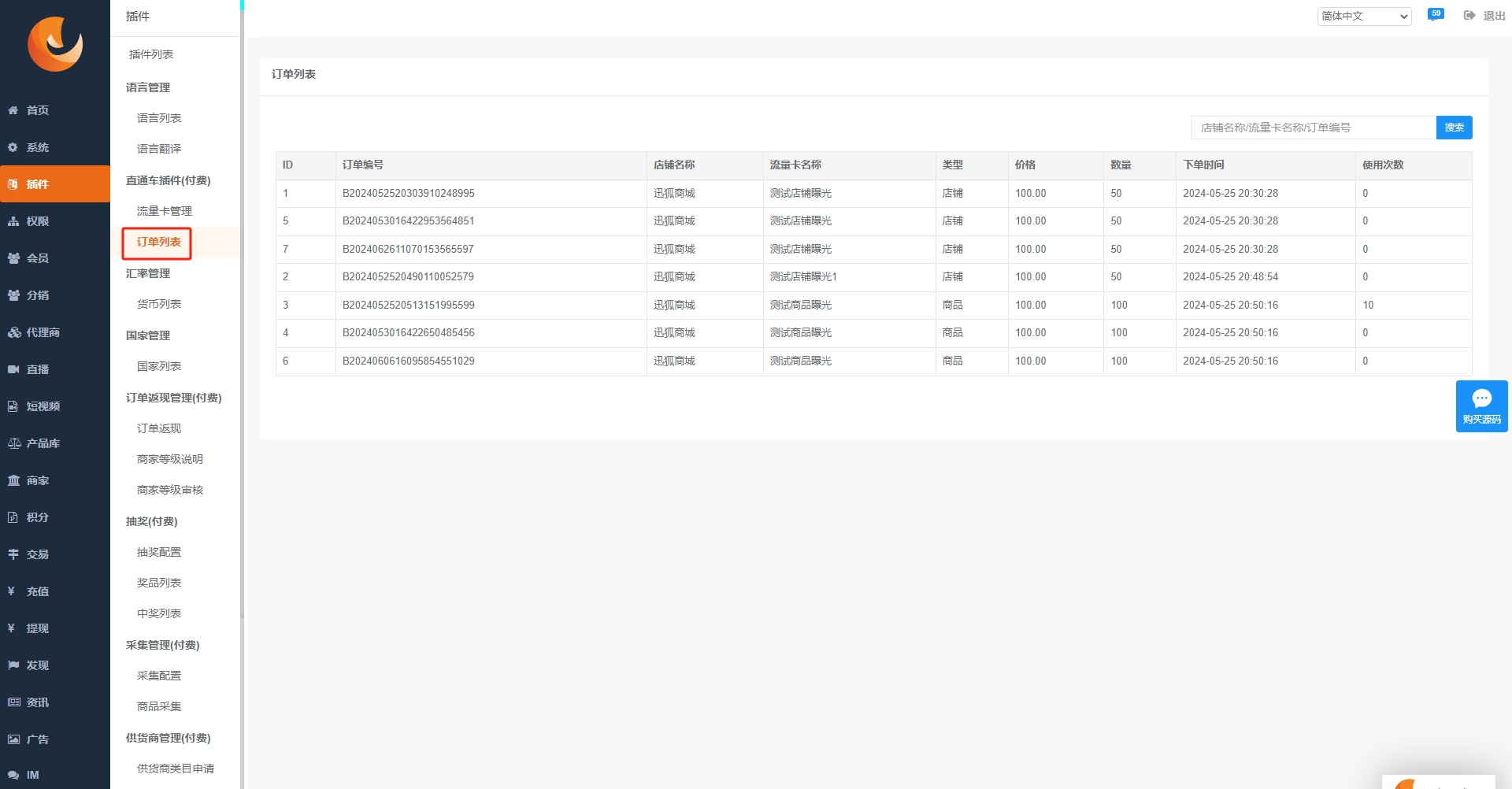The height and width of the screenshot is (789, 1512).
Task: Click the home icon beside 首页
Action: tap(13, 110)
